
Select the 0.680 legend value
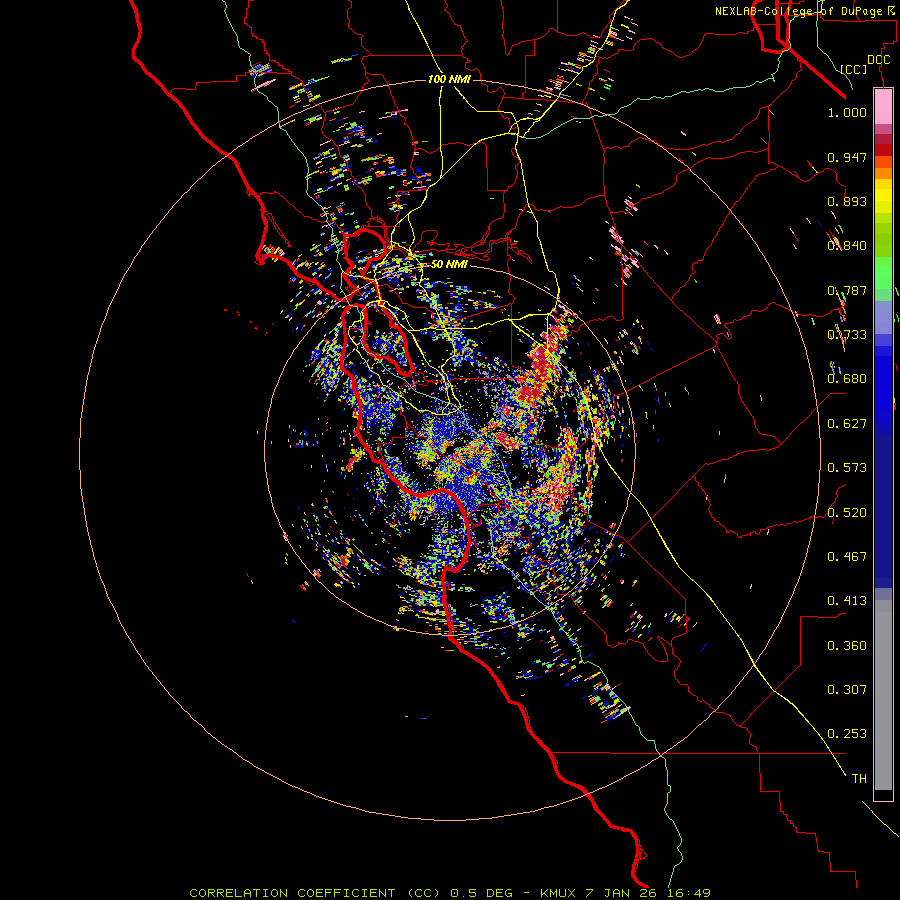(847, 379)
